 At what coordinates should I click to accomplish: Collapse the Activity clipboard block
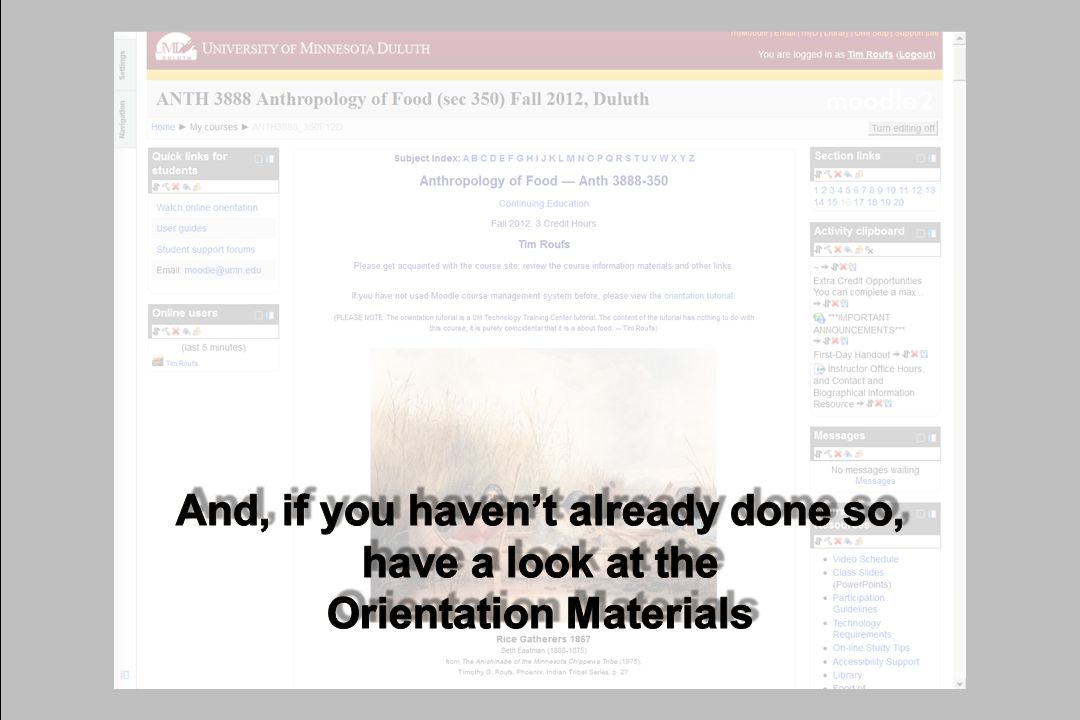920,233
